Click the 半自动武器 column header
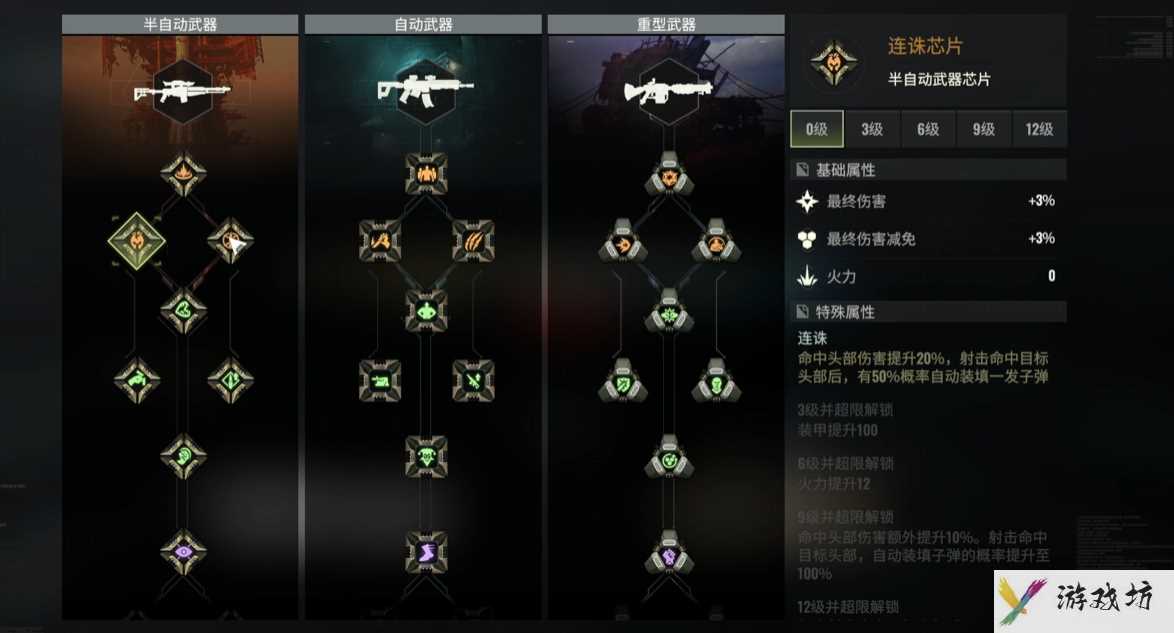 [180, 25]
